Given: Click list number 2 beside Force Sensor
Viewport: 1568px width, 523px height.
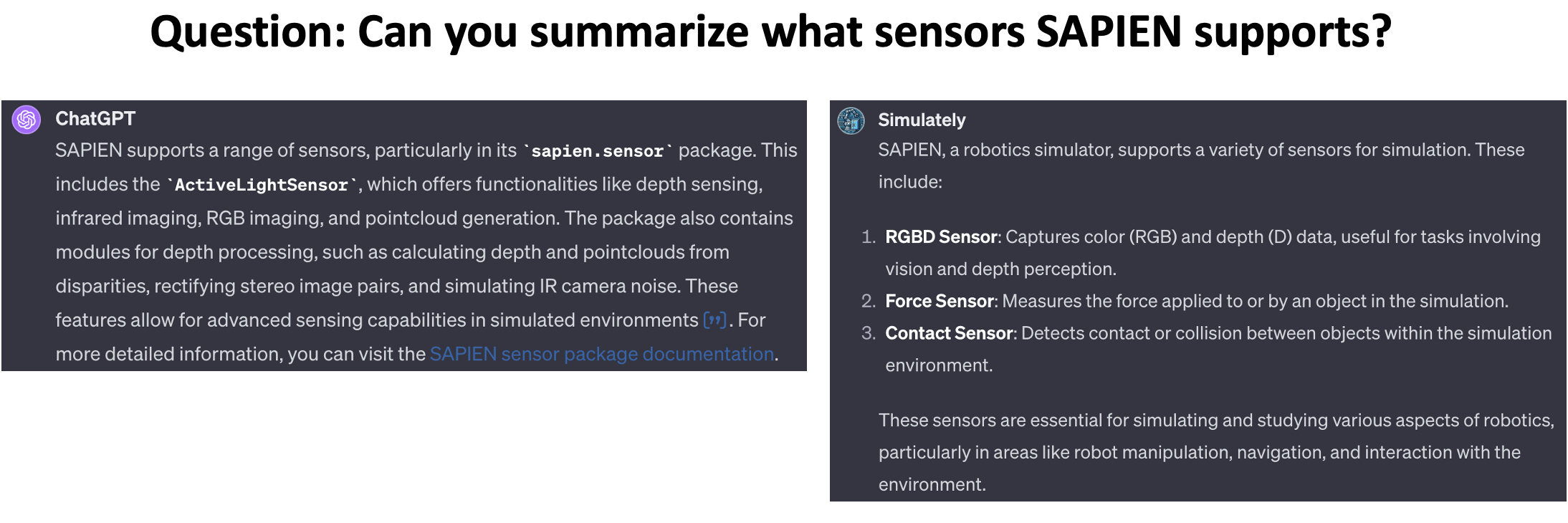Looking at the screenshot, I should point(868,301).
